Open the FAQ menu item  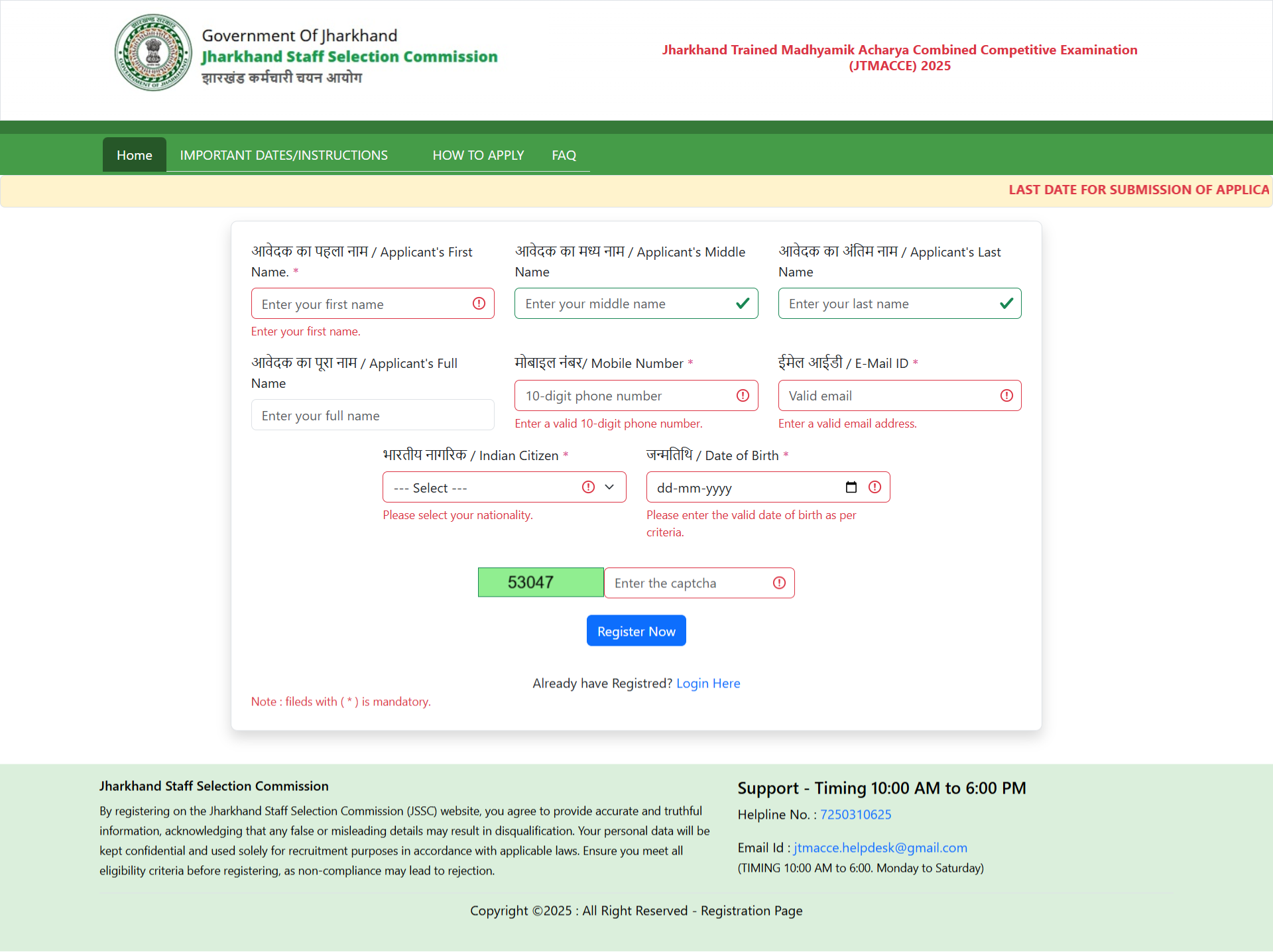tap(564, 155)
